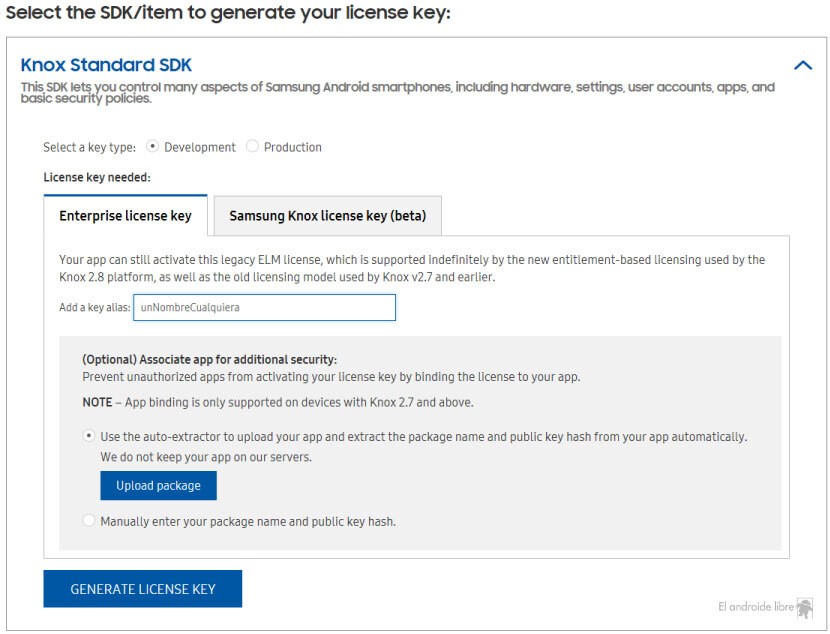Click the 'License key needed' label
The image size is (830, 634).
(97, 177)
